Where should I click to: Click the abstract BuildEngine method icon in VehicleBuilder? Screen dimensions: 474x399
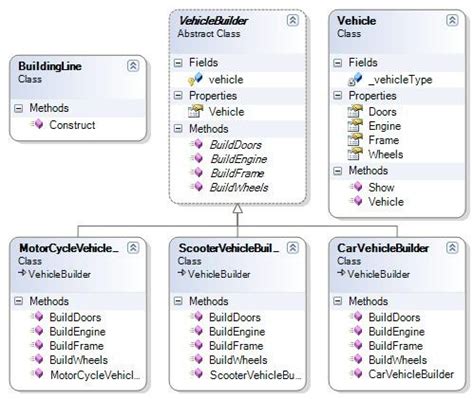click(197, 158)
